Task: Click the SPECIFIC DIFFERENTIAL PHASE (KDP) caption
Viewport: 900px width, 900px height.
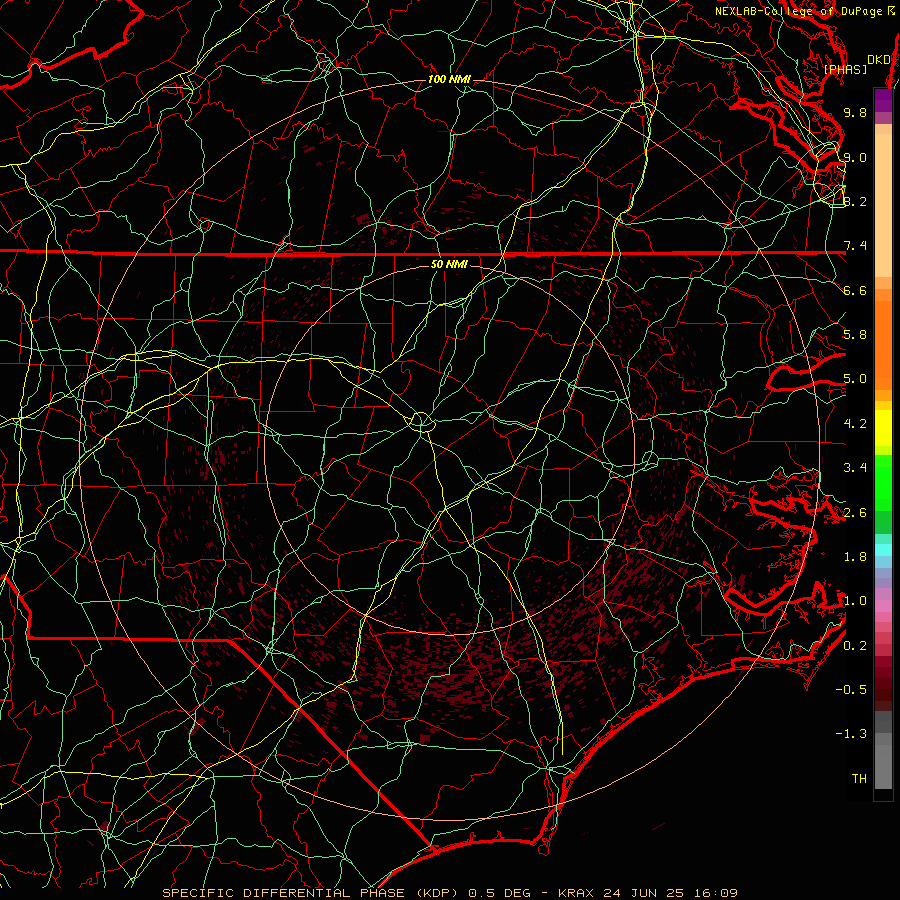Action: click(313, 893)
